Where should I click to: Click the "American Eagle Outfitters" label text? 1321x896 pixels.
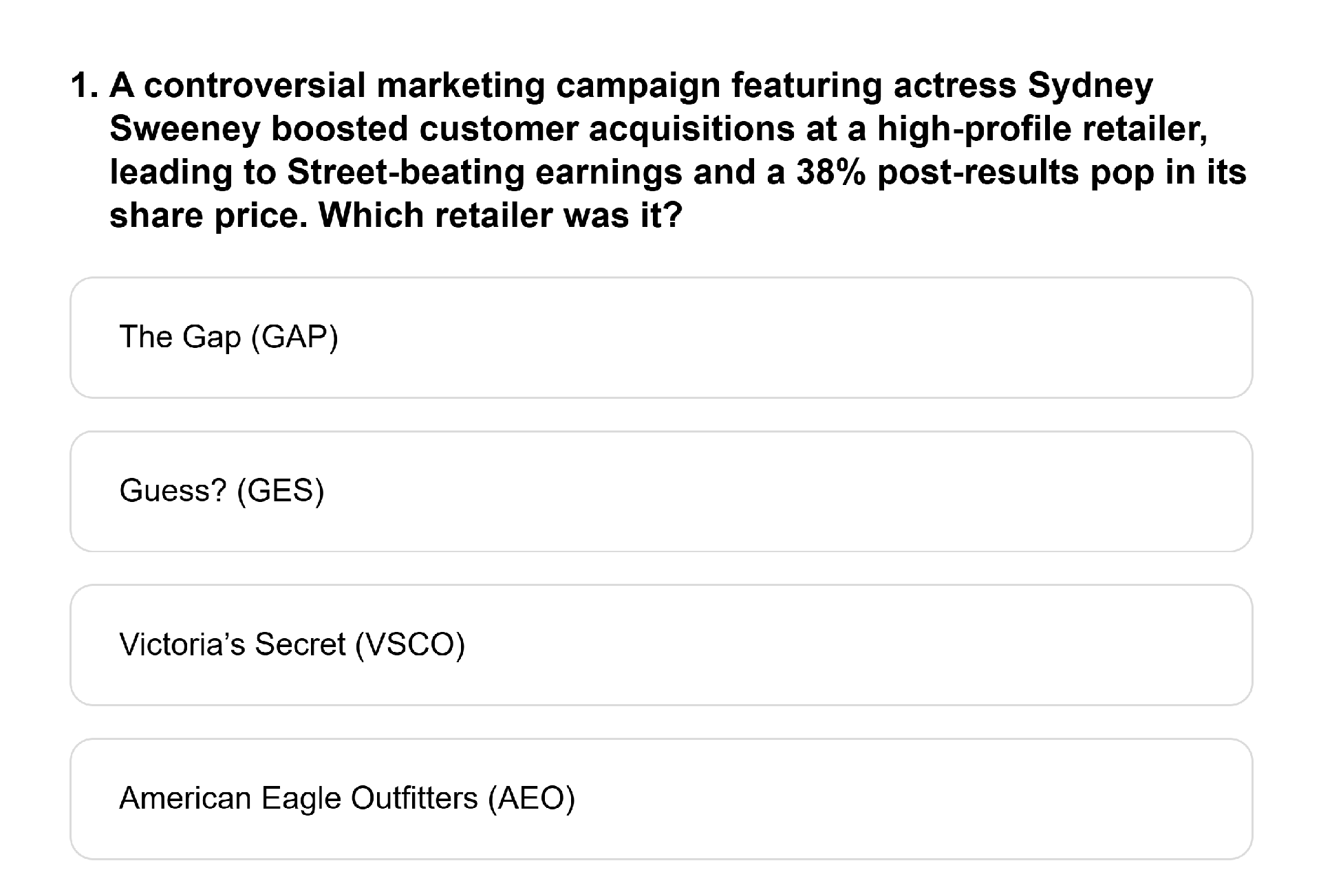coord(298,798)
